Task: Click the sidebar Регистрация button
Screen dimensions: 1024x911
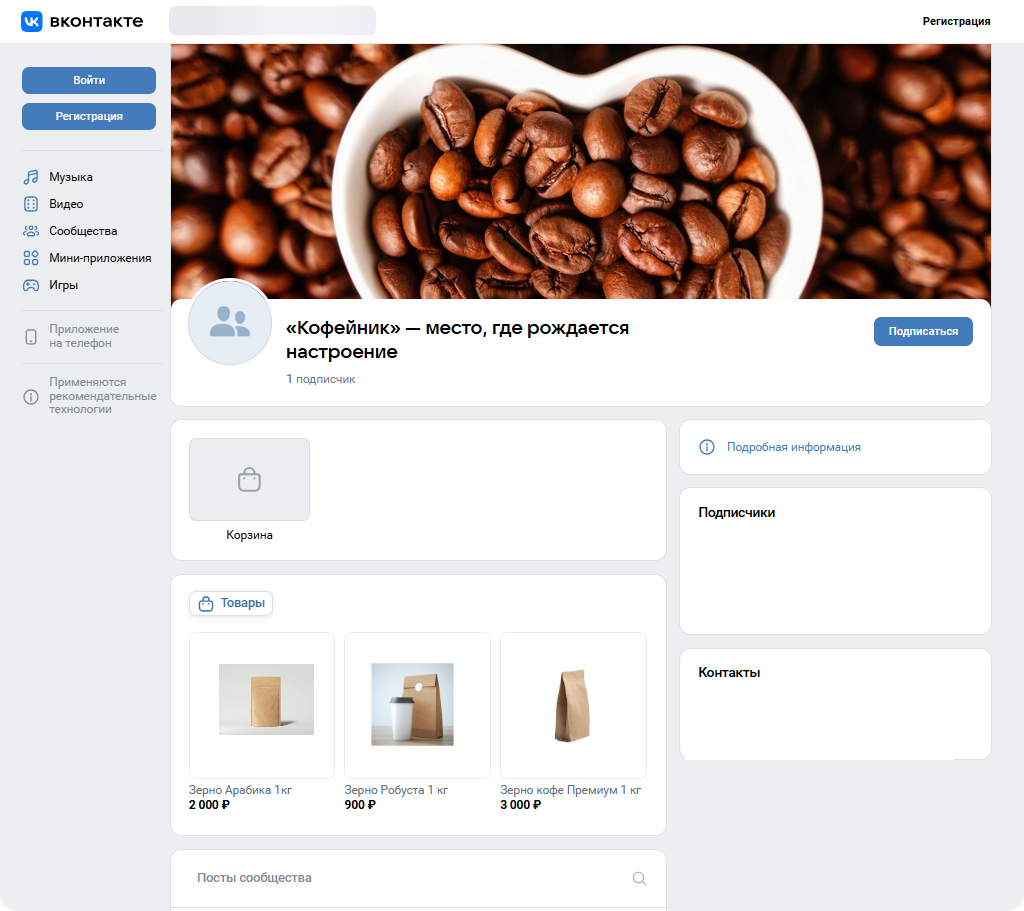Action: tap(89, 116)
